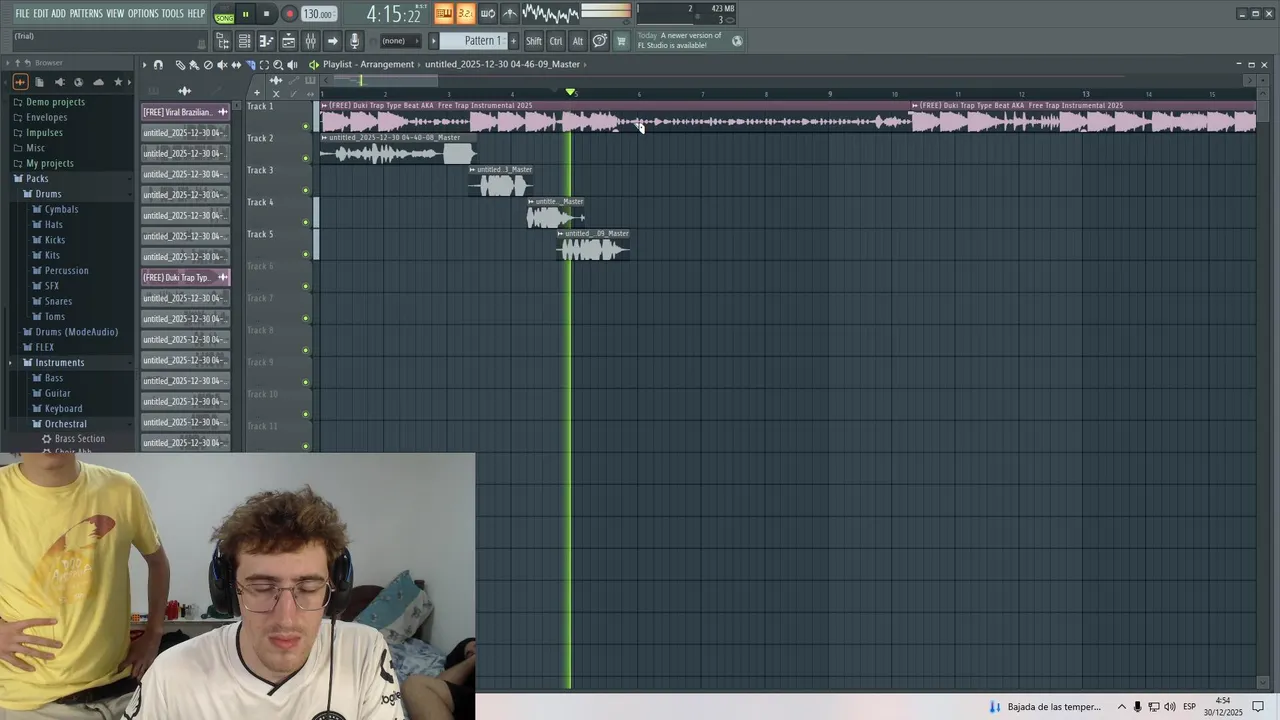Click the browser files page icon

(x=39, y=82)
